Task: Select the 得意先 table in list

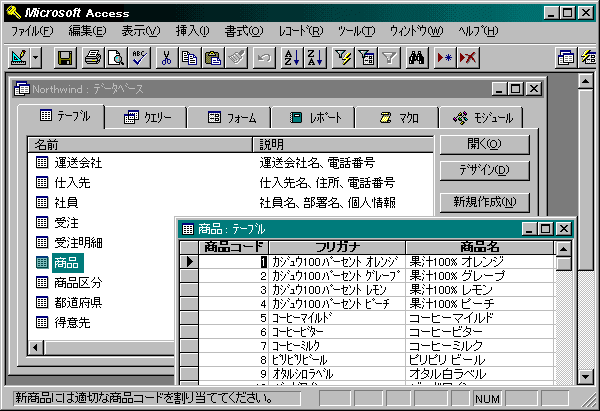Action: tap(64, 322)
